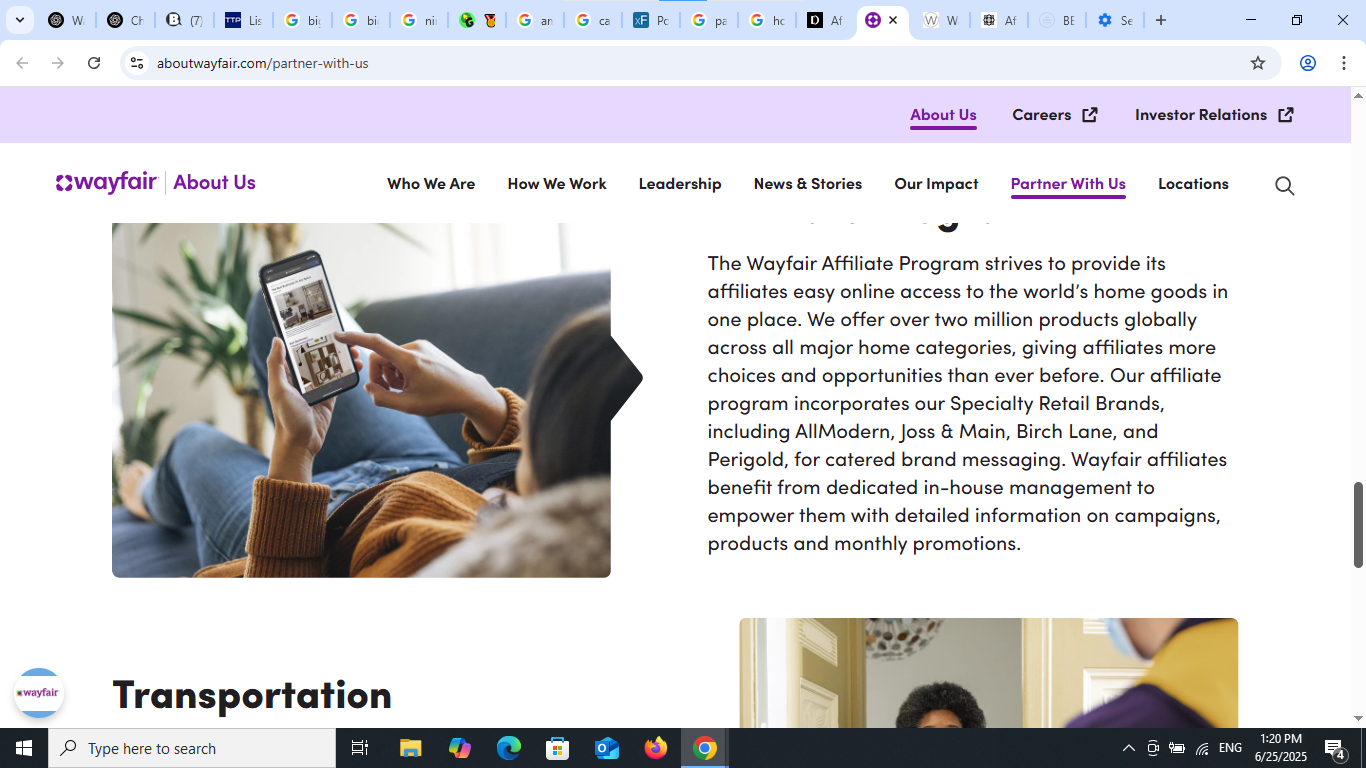Screen dimensions: 1366x768
Task: Open the About Us top link
Action: point(943,115)
